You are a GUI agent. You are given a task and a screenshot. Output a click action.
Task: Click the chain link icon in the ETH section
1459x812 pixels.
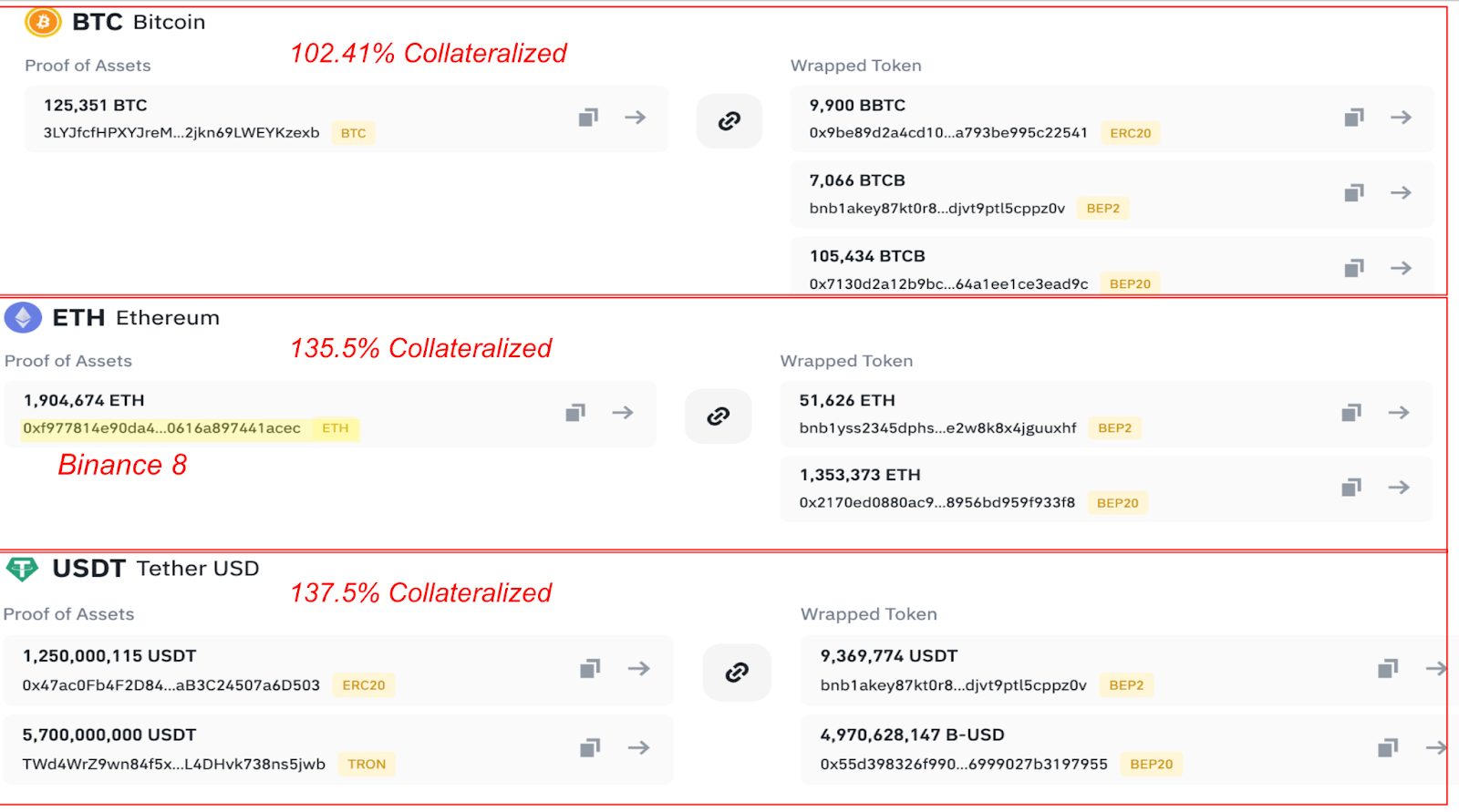coord(718,416)
